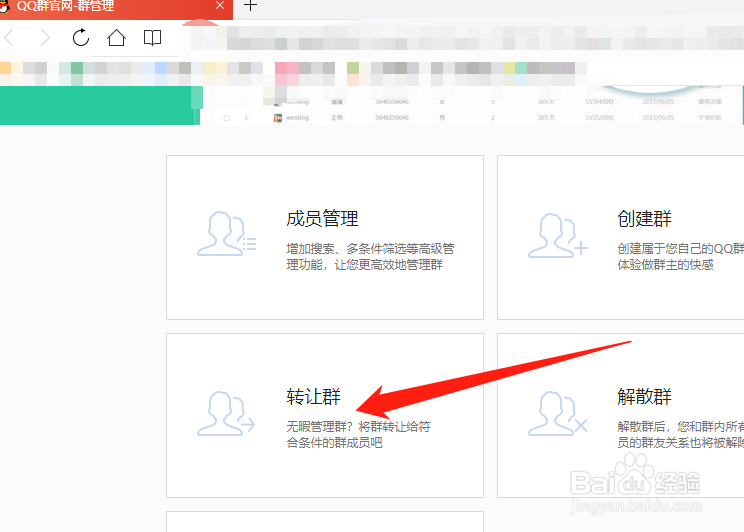
Task: Click the 成员管理 members list icon
Action: 226,234
